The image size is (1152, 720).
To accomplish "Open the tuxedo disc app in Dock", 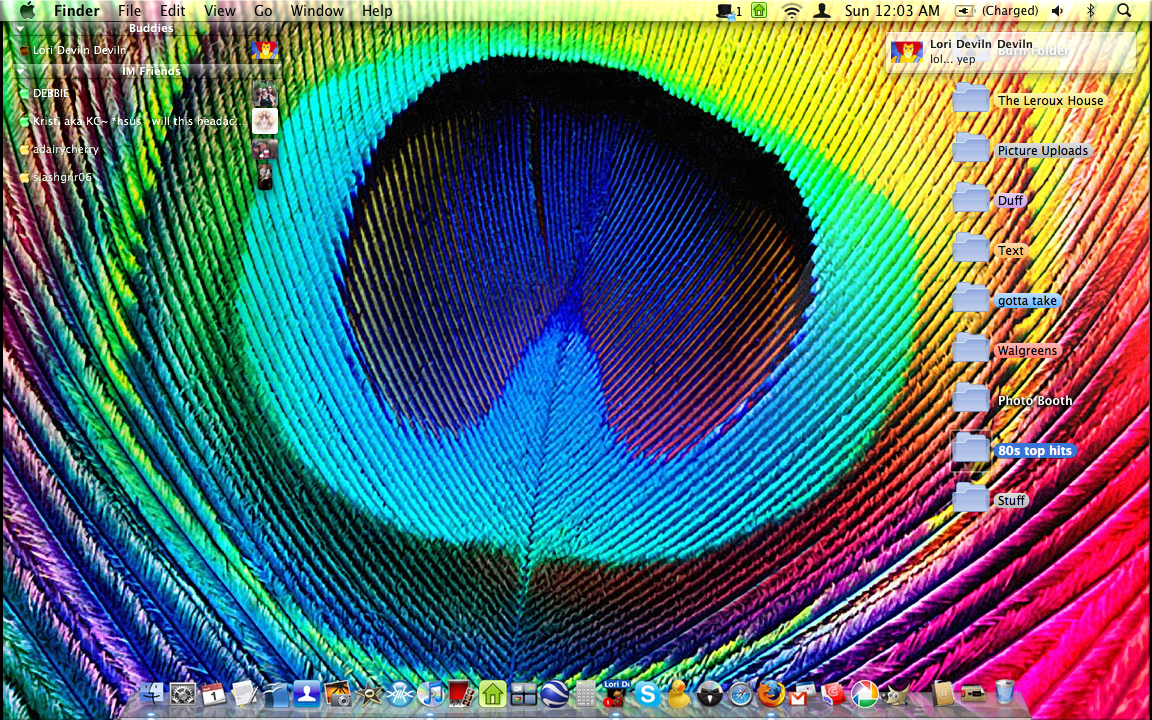I will (x=710, y=694).
